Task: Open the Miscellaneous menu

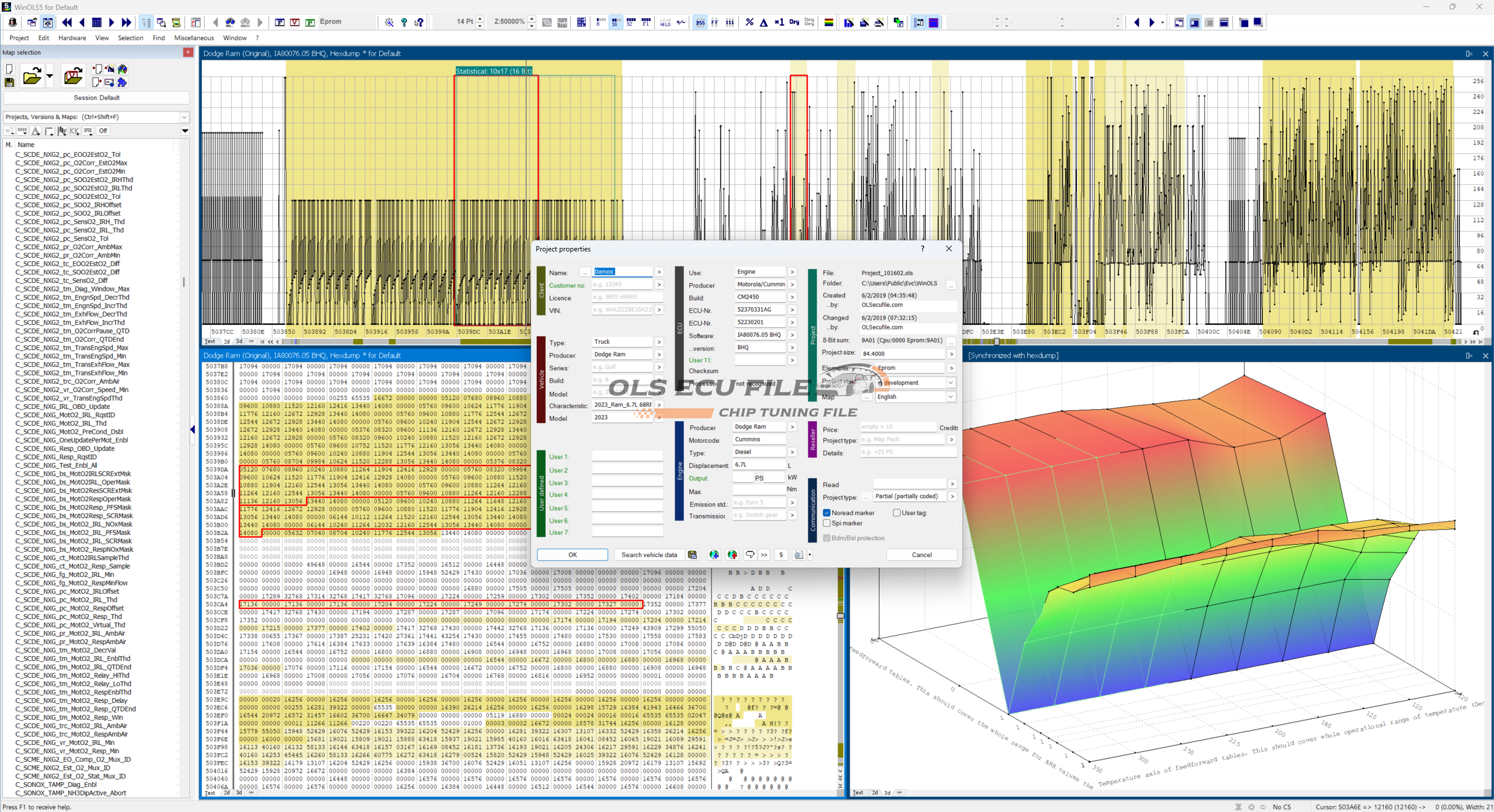Action: [194, 38]
